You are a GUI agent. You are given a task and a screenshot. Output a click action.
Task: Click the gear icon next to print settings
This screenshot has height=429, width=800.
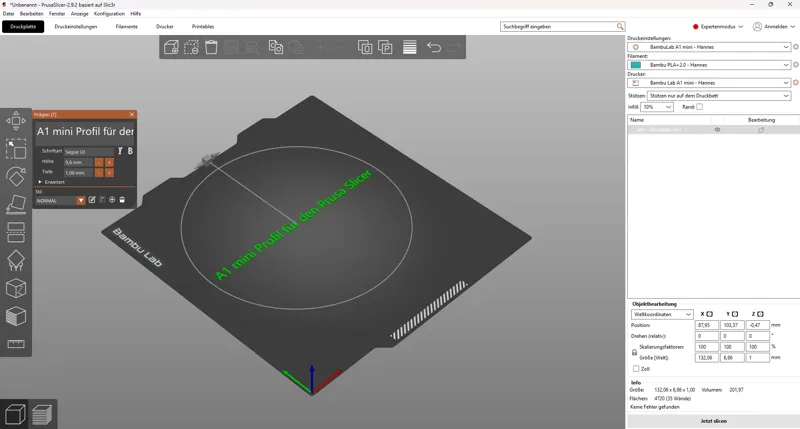[x=795, y=47]
